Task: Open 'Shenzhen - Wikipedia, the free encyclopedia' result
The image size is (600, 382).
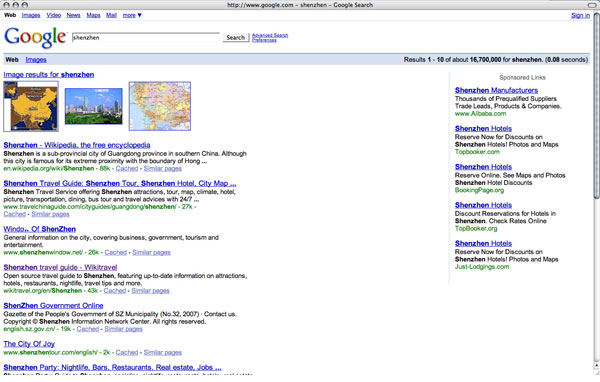Action: [77, 145]
